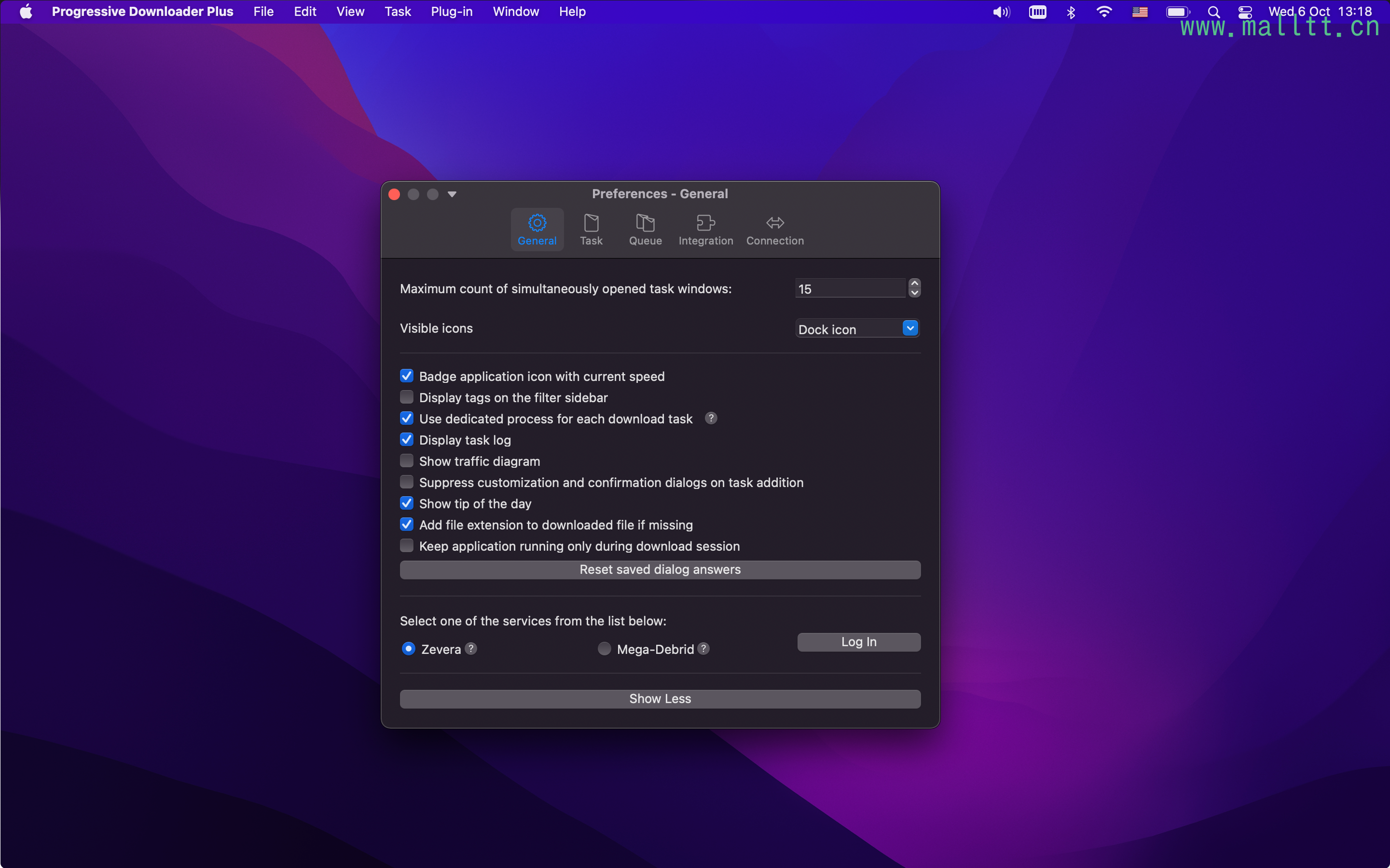The width and height of the screenshot is (1390, 868).
Task: Toggle Add file extension to downloaded file if missing
Action: click(407, 525)
